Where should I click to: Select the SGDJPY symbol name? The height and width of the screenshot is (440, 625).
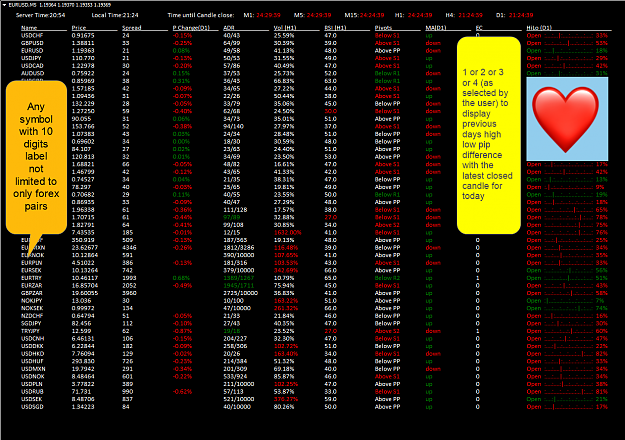31,323
